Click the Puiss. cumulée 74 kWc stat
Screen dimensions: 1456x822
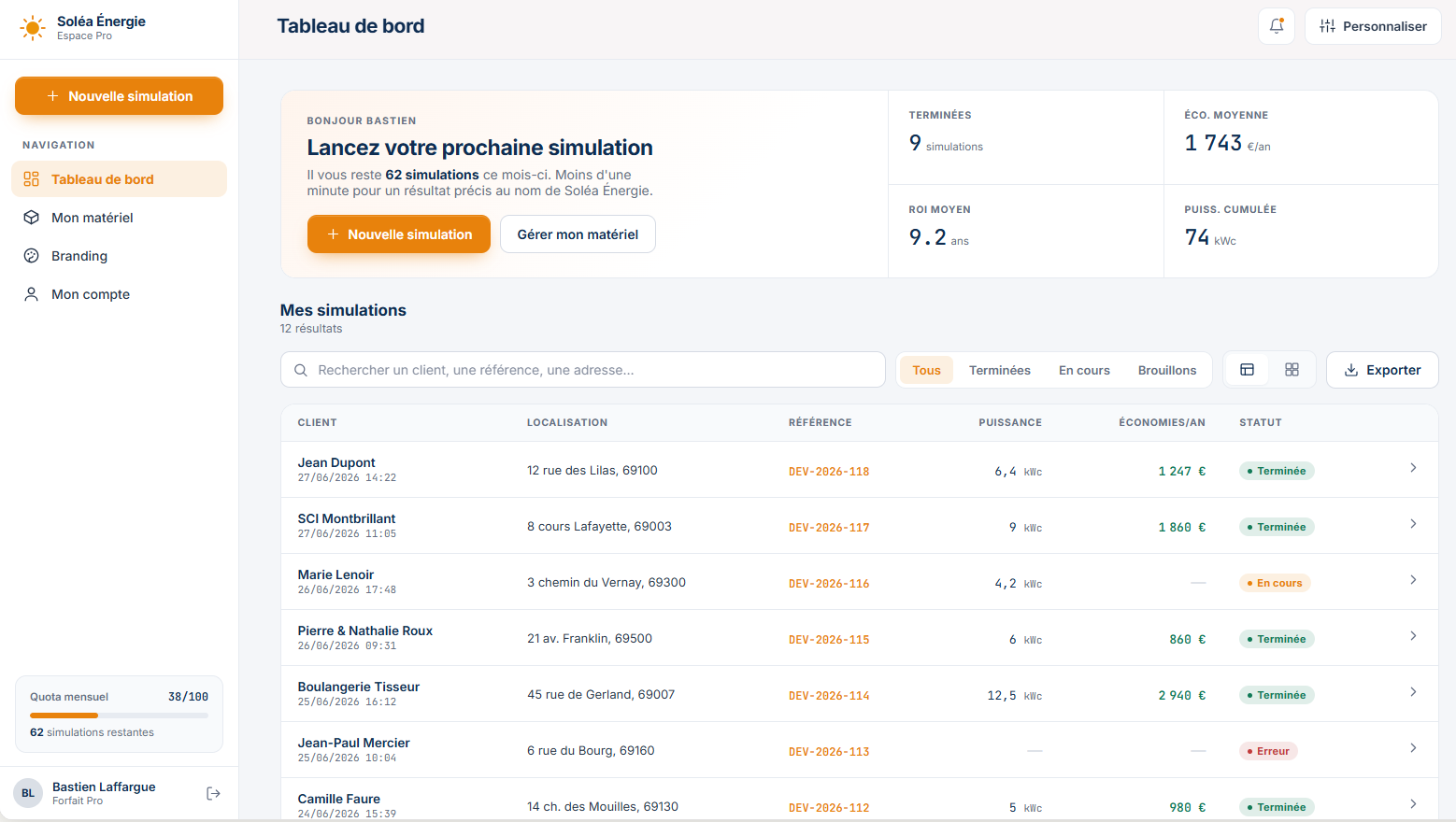coord(1301,231)
